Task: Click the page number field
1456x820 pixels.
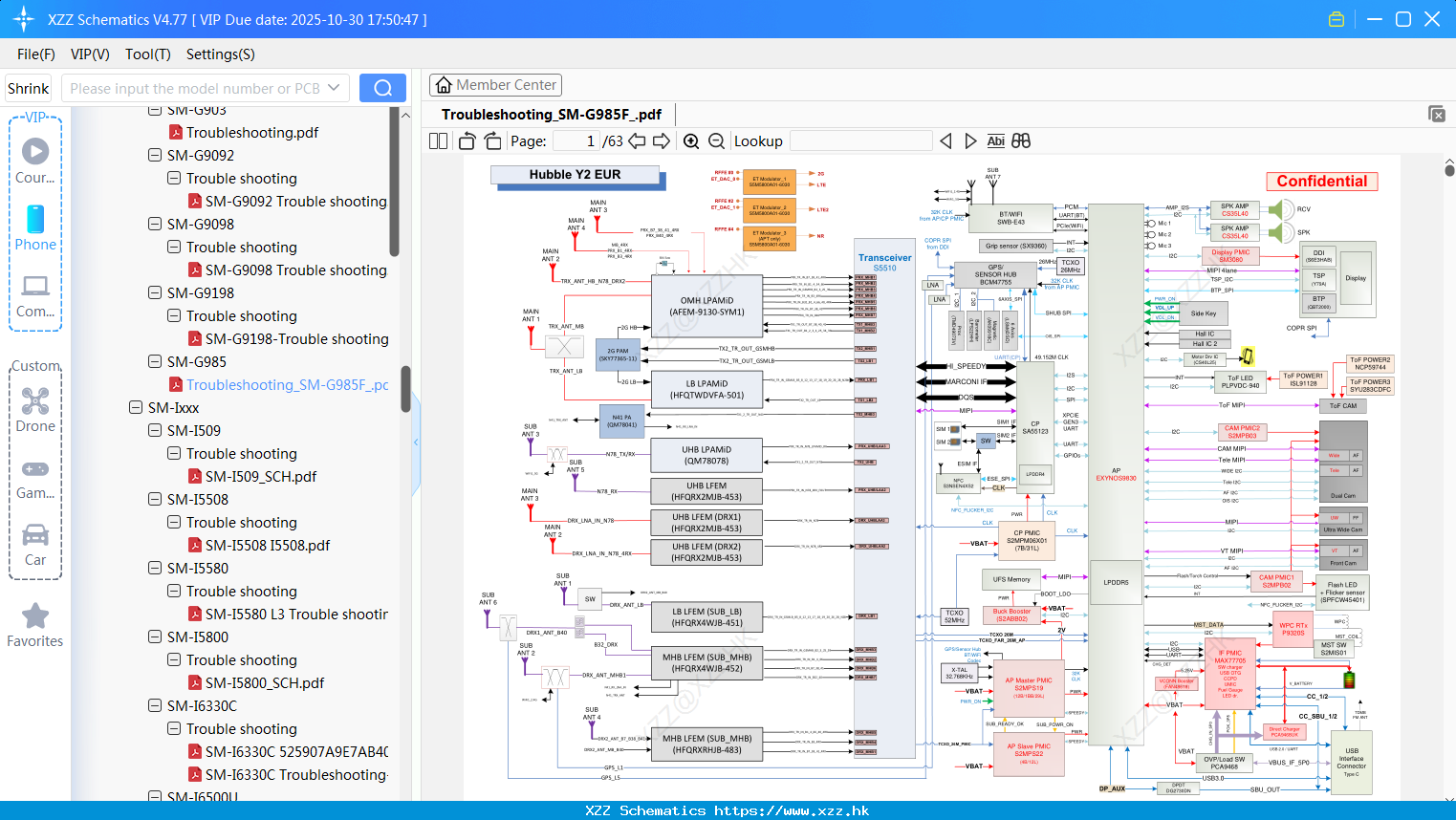Action: pos(576,141)
